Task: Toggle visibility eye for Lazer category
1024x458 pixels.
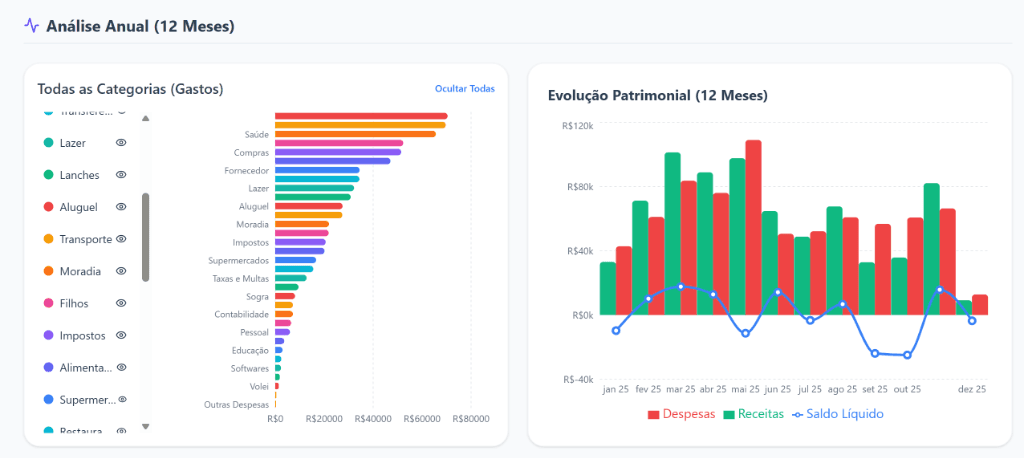Action: [121, 143]
